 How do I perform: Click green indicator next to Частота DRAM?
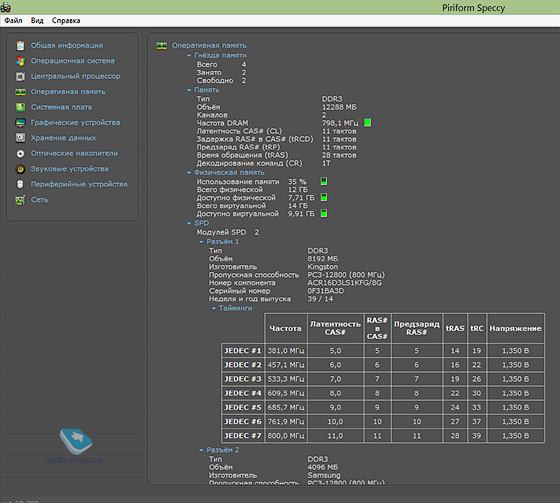[x=368, y=123]
